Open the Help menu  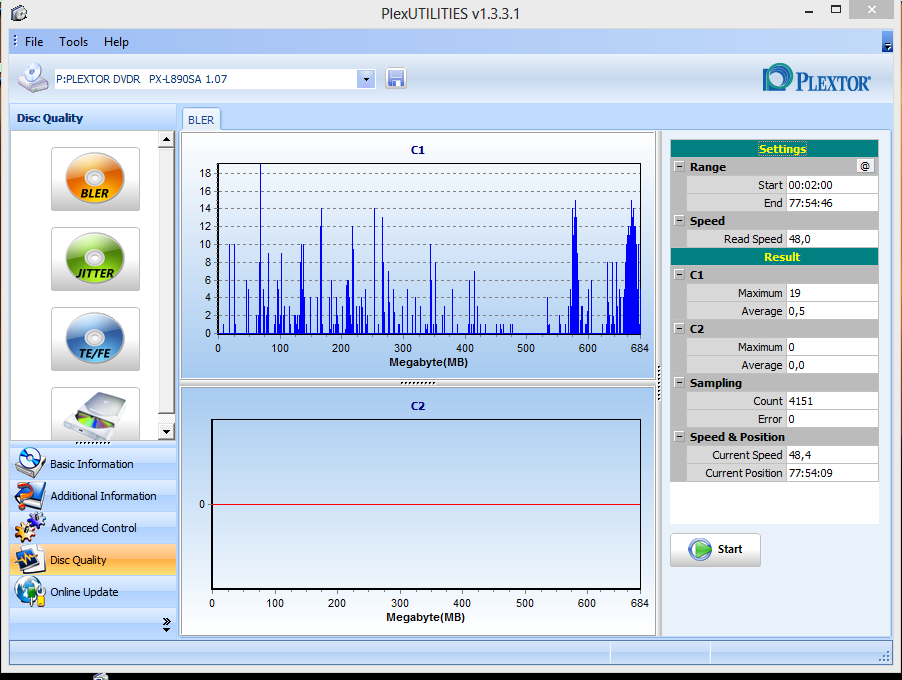[116, 42]
